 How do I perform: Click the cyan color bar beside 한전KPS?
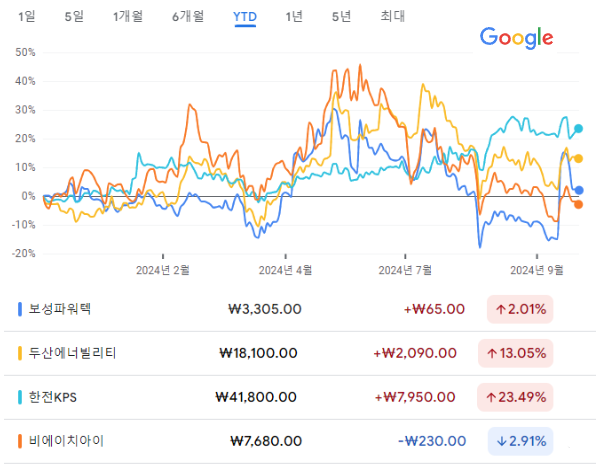coord(20,397)
